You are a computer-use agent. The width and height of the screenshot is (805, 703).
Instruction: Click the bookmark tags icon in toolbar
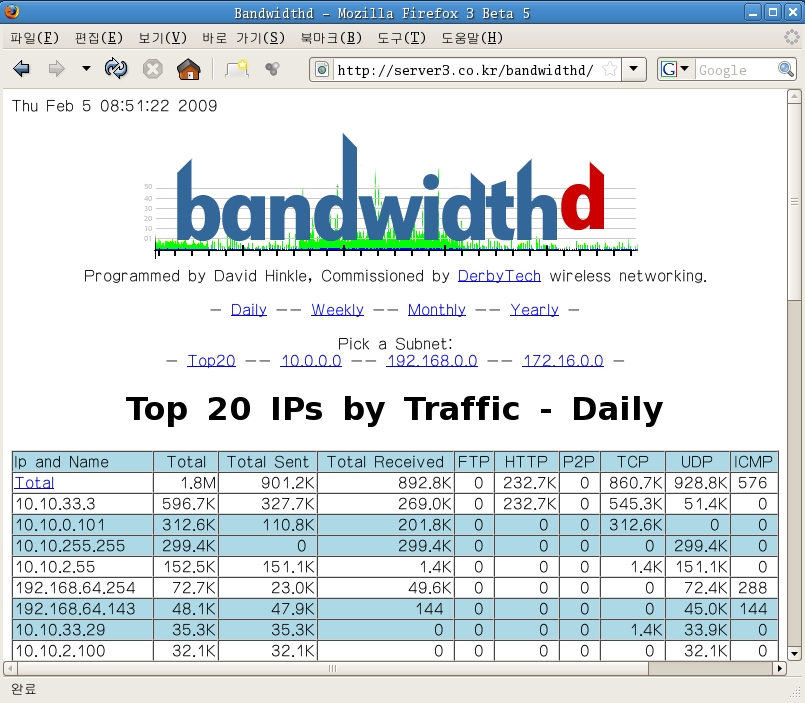pos(272,68)
